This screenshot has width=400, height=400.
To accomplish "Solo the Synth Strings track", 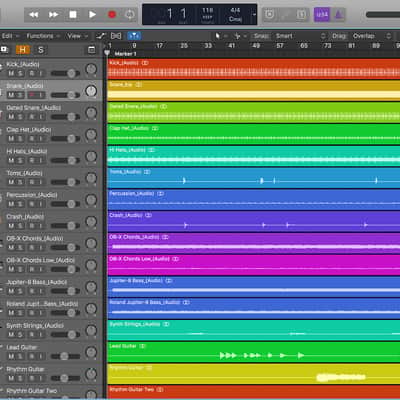I will [20, 335].
